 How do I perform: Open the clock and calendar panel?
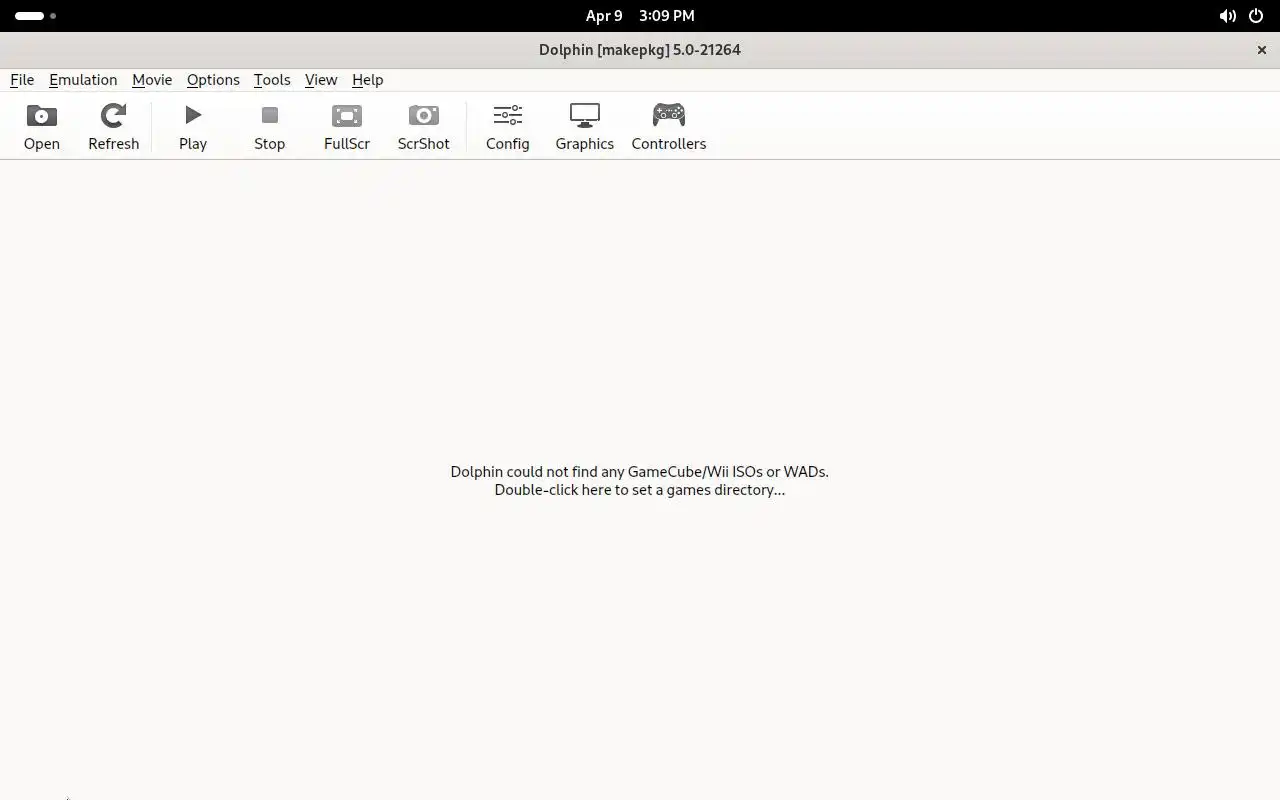640,16
